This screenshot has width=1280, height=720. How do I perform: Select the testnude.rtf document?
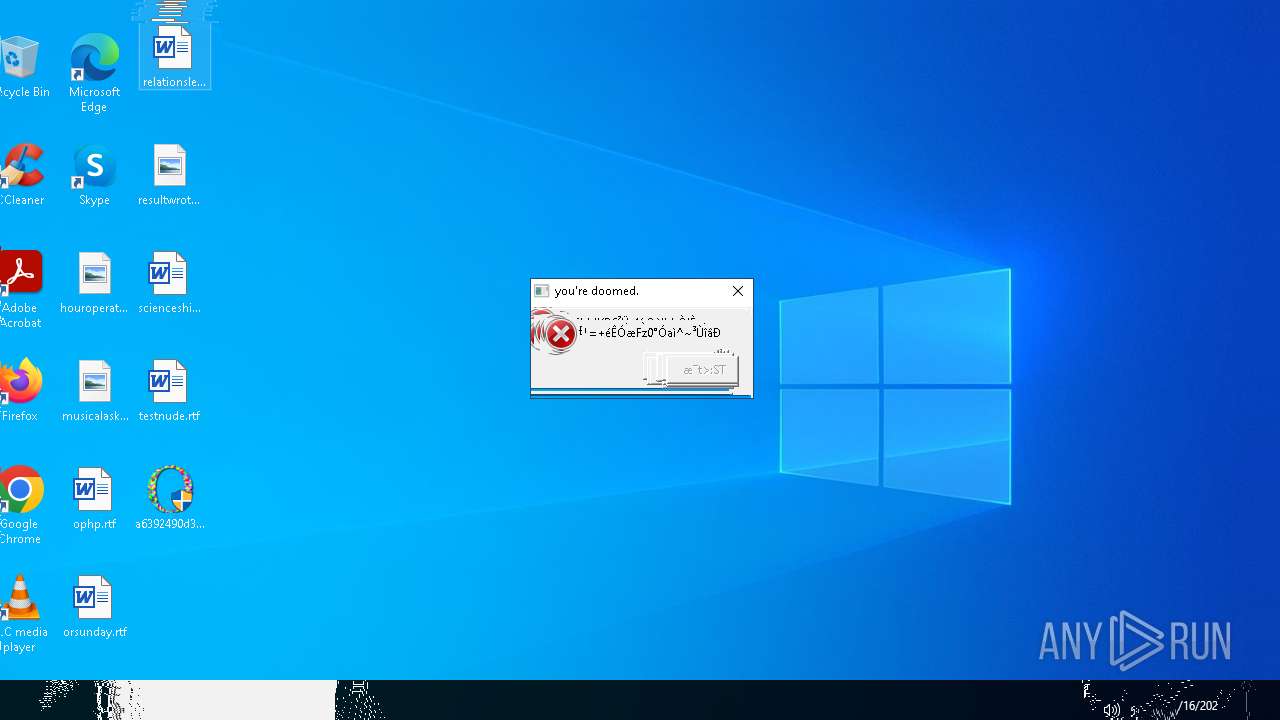(169, 391)
